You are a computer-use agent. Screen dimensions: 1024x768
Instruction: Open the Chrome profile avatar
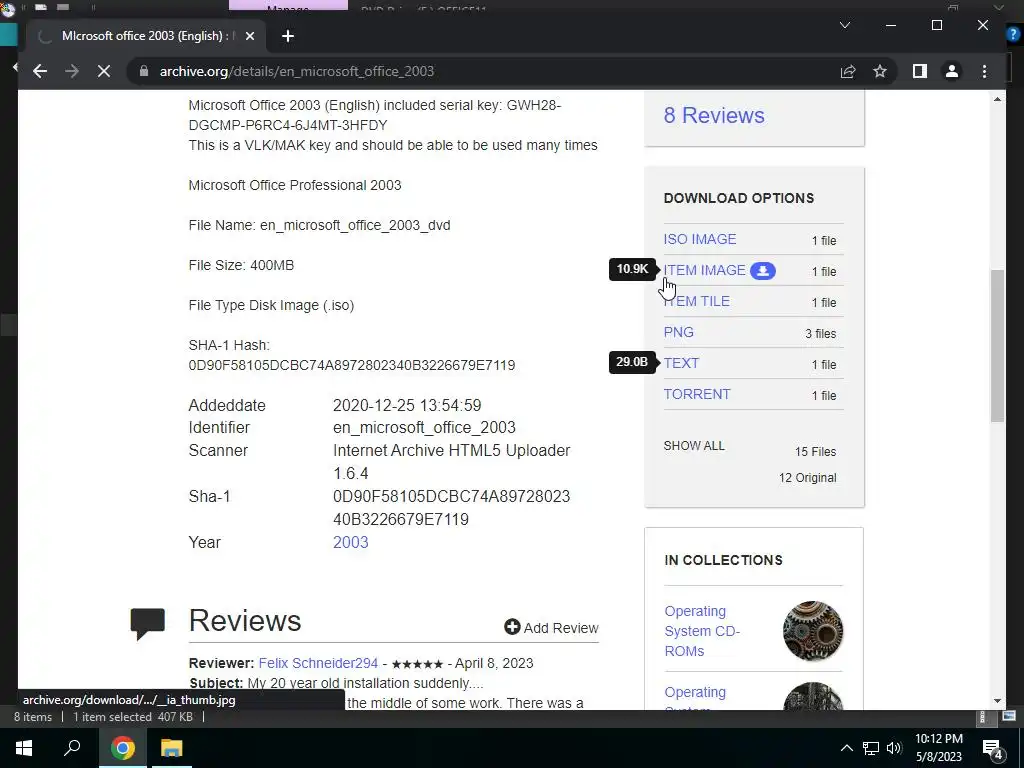tap(952, 71)
